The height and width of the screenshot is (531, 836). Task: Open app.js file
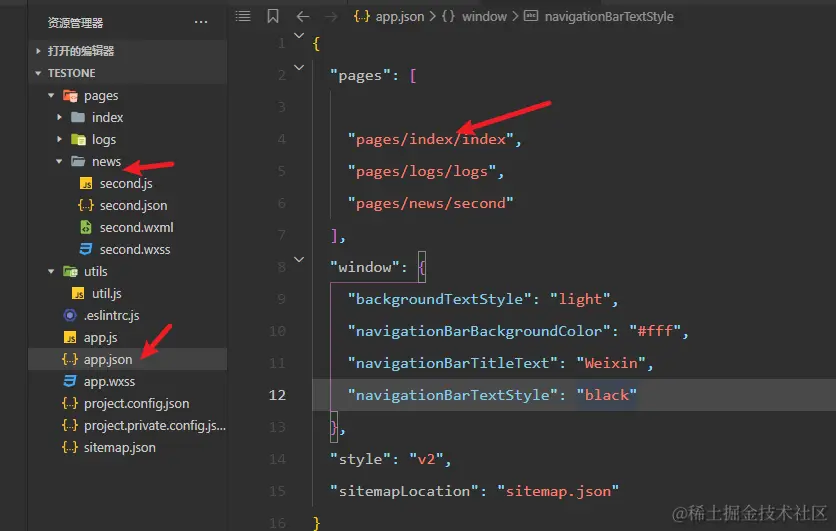pos(100,337)
